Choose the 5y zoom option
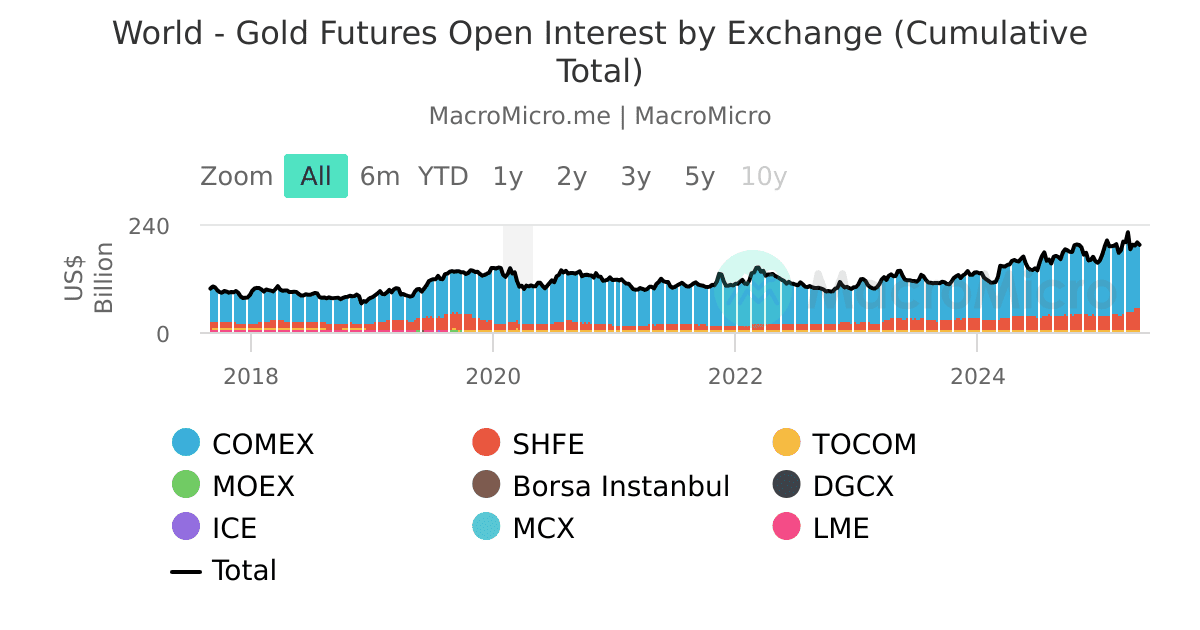Screen dimensions: 1200x630 700,177
